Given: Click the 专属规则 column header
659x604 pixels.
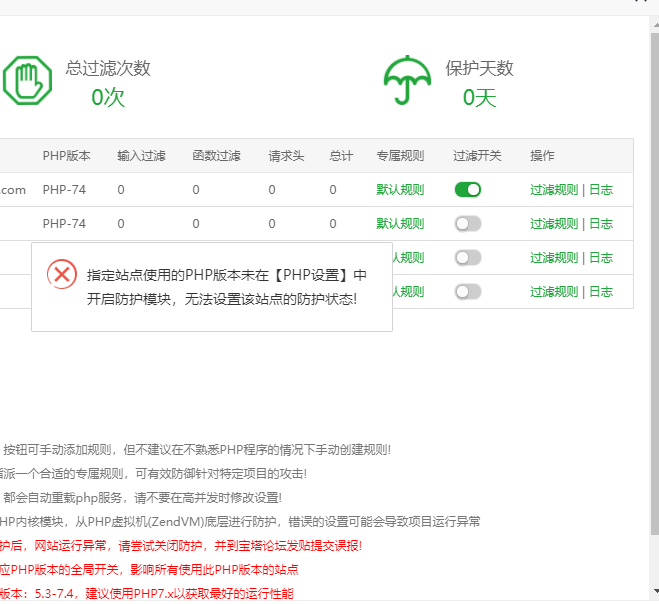Looking at the screenshot, I should pos(400,156).
